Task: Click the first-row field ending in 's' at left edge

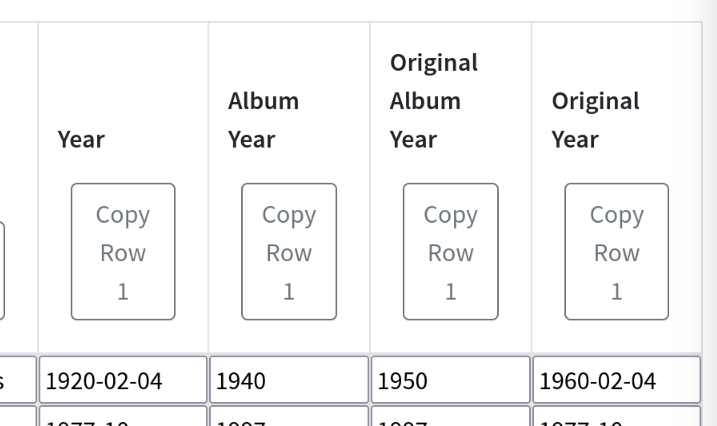Action: 18,380
